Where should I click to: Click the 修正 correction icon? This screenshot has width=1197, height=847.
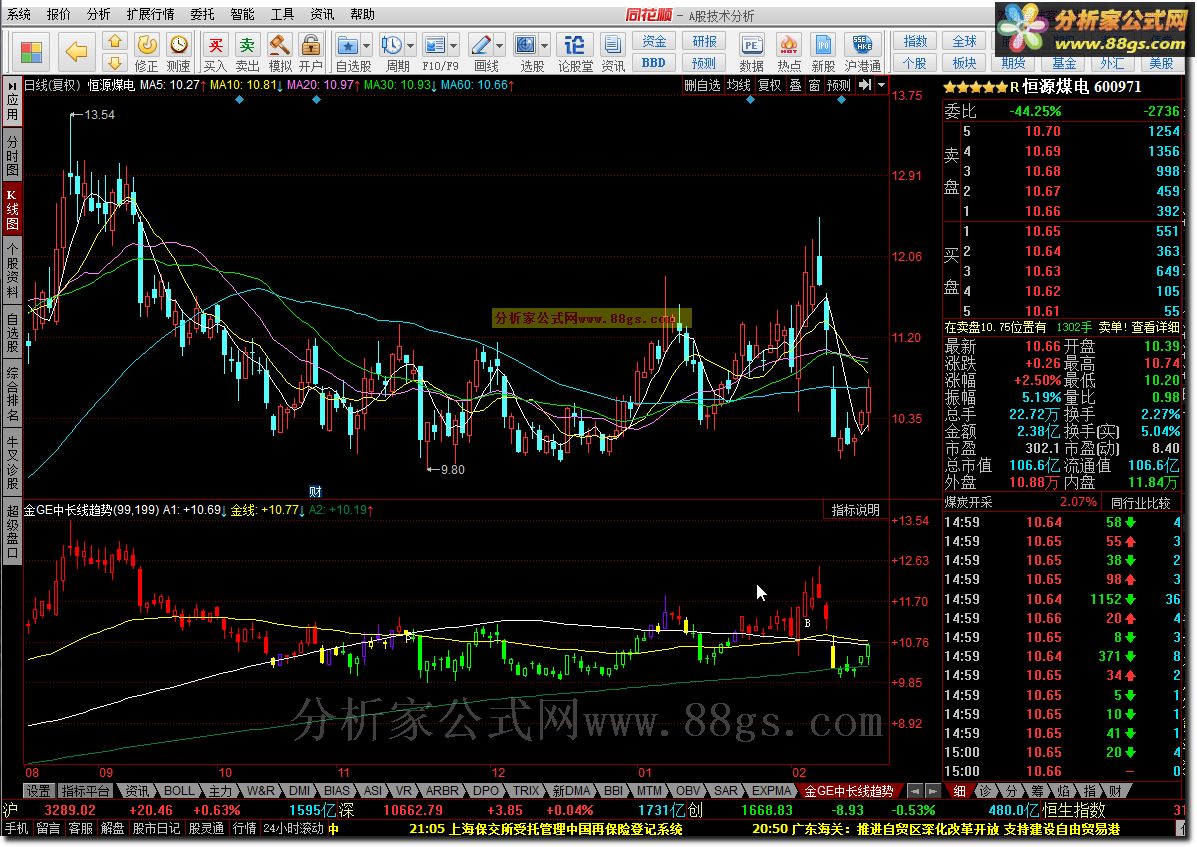pos(146,53)
